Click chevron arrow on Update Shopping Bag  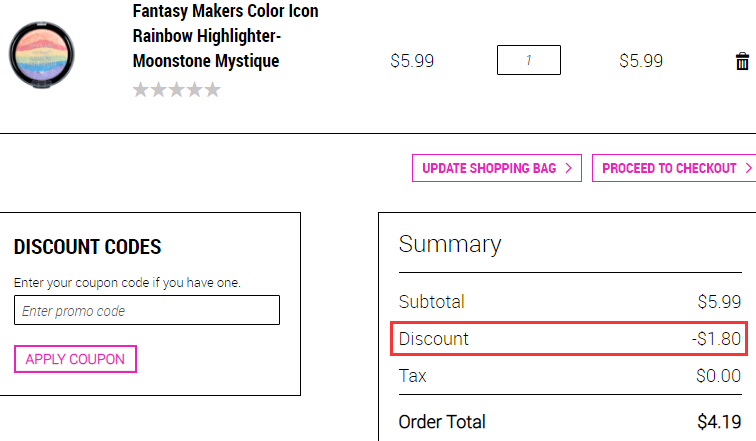click(x=568, y=168)
